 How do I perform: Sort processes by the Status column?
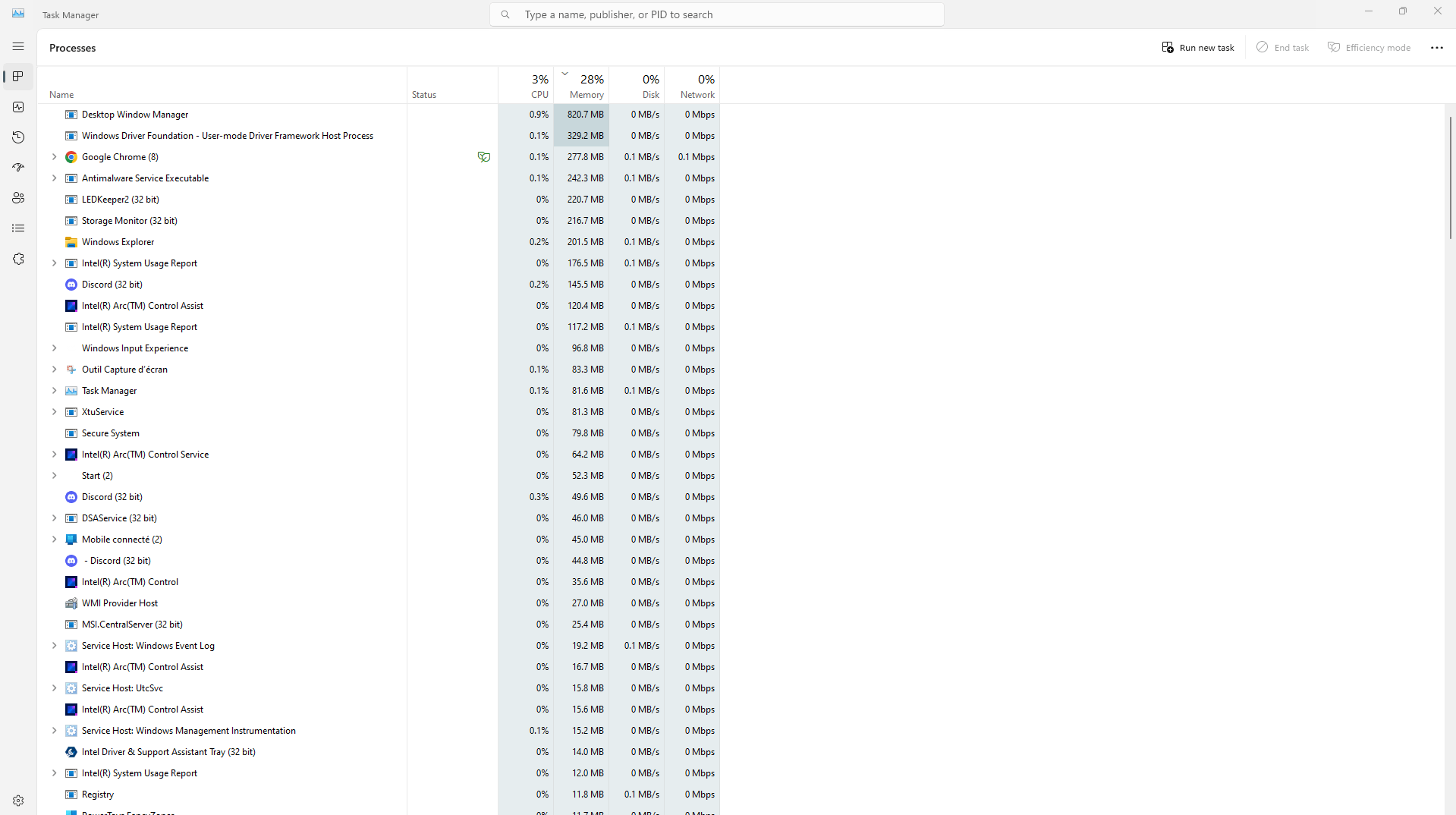[452, 85]
